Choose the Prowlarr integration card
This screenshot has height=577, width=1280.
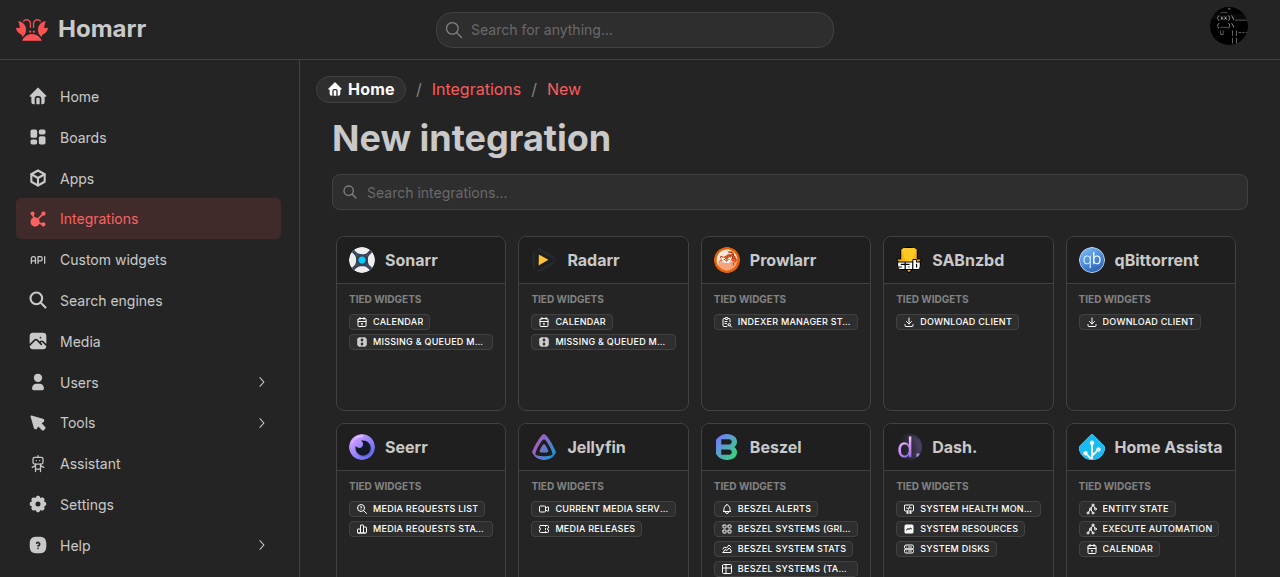click(786, 323)
